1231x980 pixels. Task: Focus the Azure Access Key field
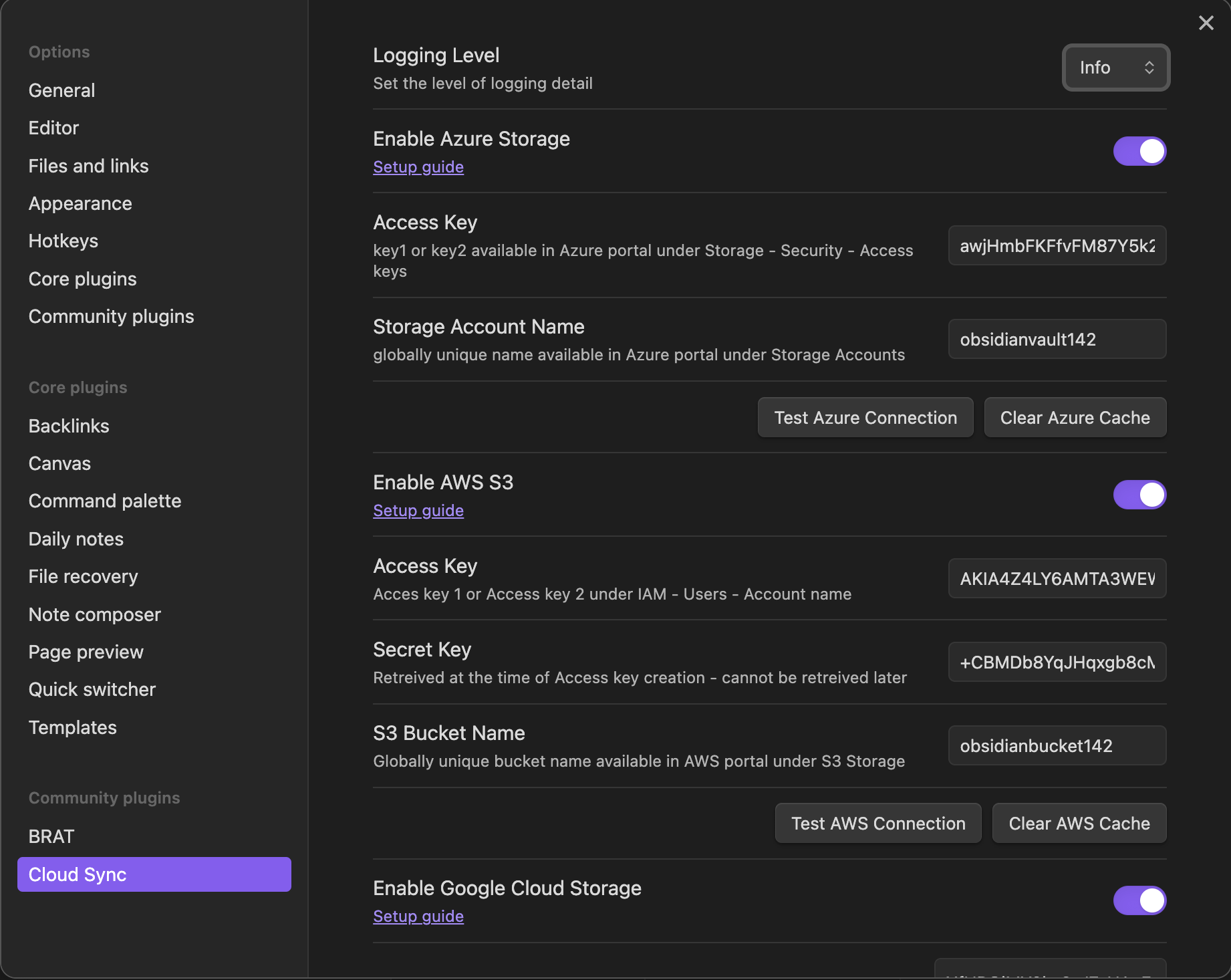pyautogui.click(x=1057, y=246)
